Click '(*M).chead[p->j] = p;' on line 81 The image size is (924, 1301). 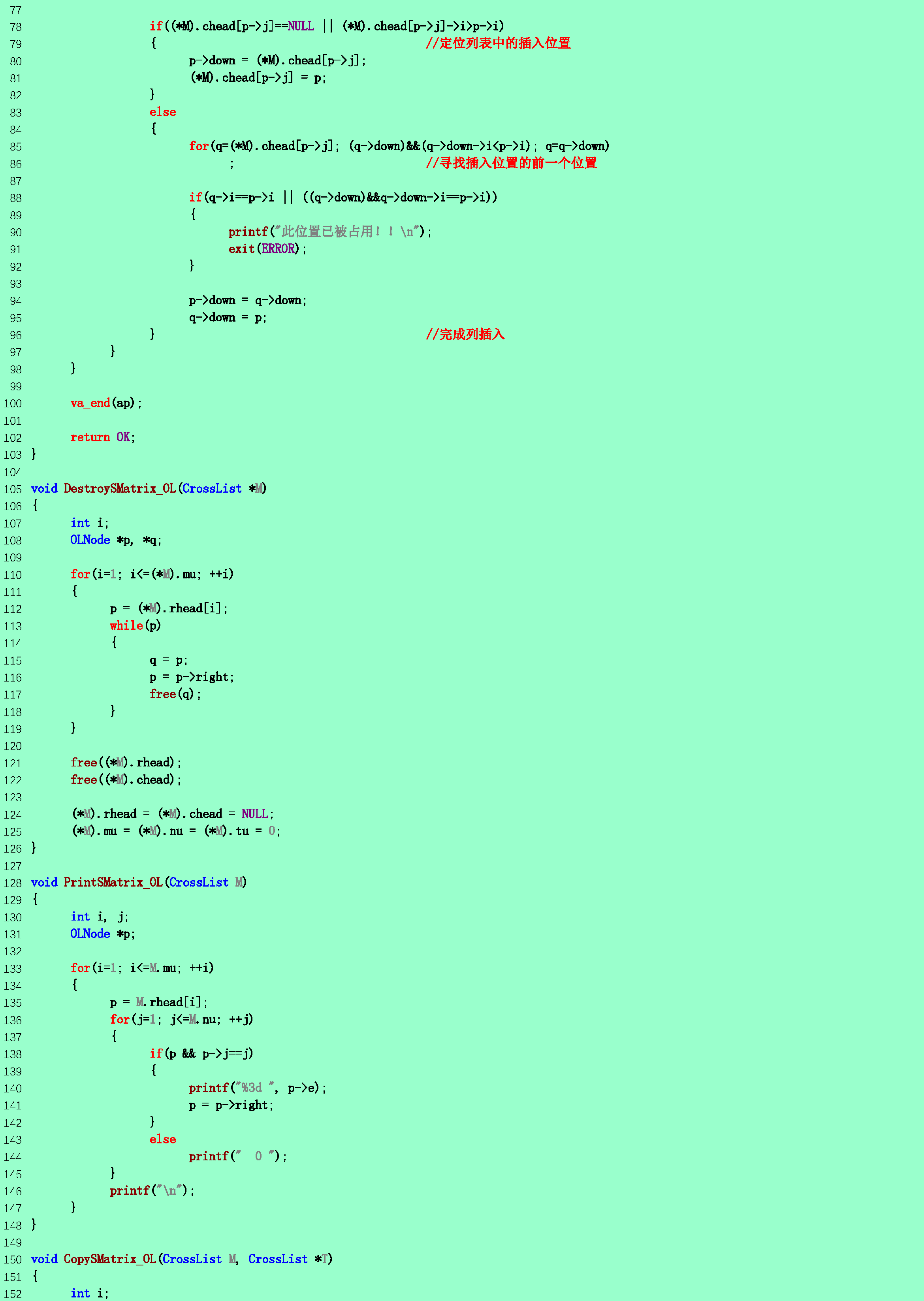pos(258,78)
